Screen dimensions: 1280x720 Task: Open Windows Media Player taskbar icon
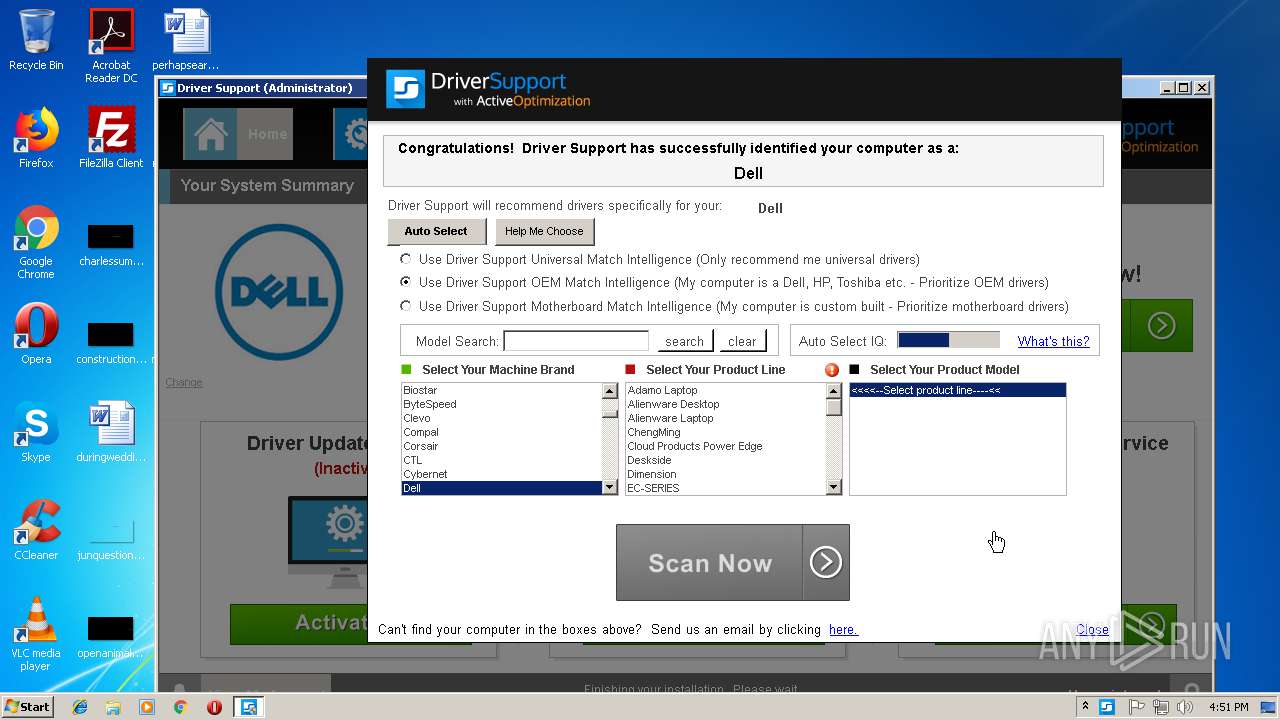pos(147,707)
